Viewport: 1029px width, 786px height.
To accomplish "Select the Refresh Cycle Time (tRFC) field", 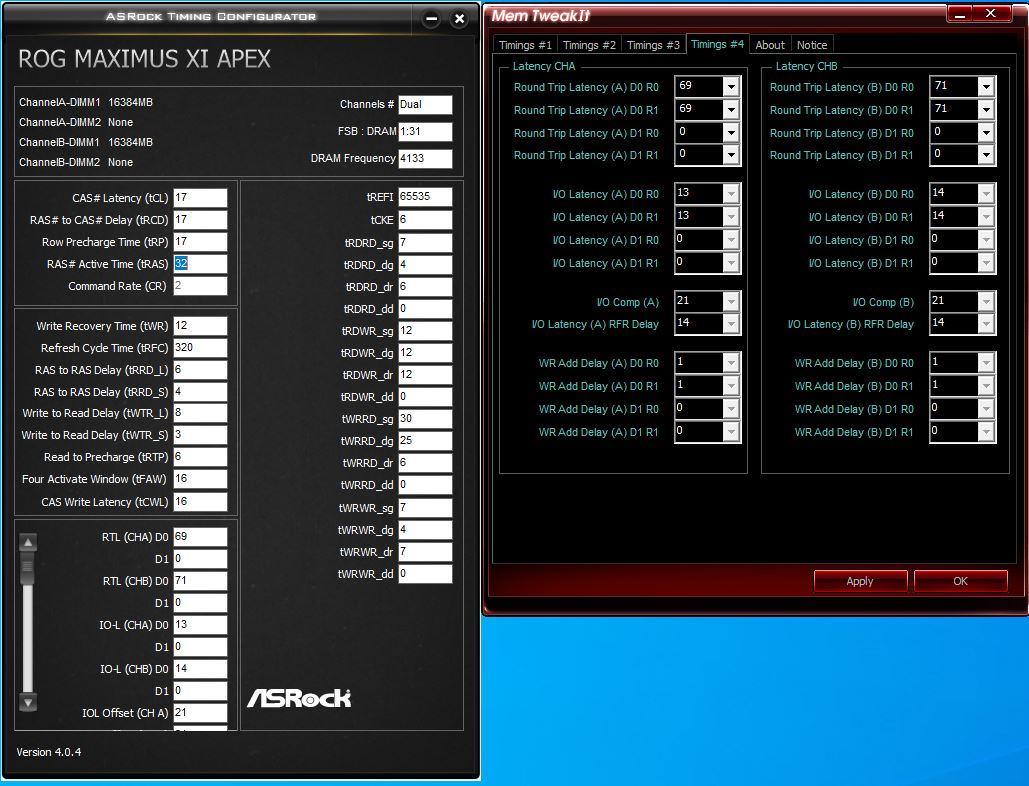I will pos(200,348).
